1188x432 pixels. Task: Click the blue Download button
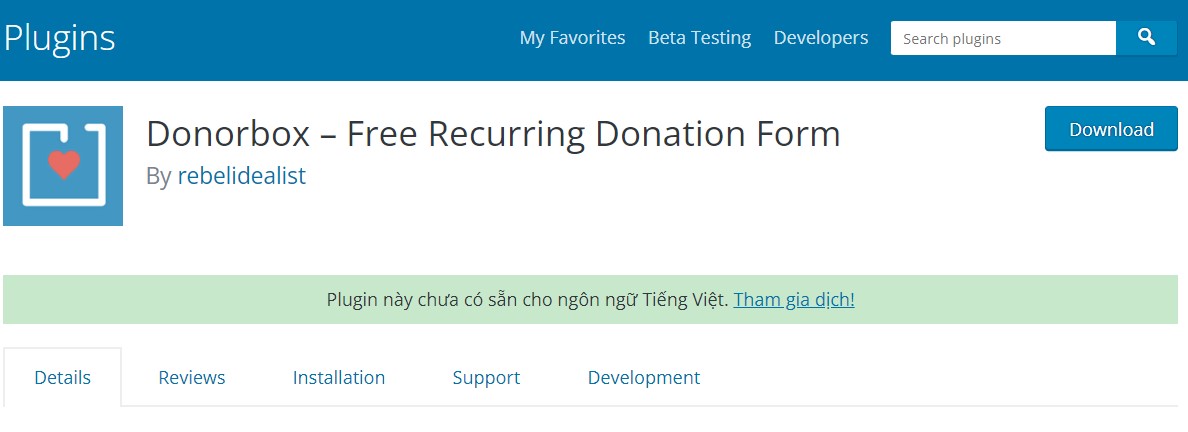(1111, 129)
